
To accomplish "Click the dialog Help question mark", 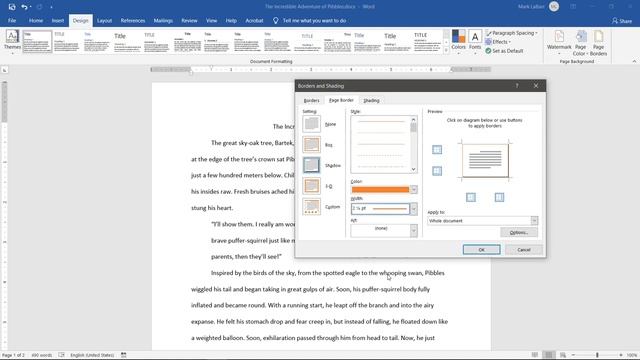I will 517,86.
